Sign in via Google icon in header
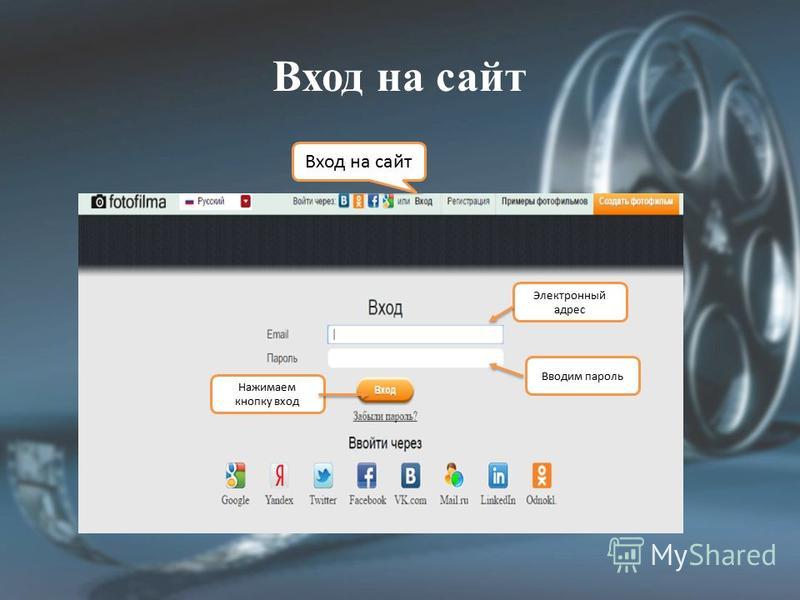Screen dimensions: 800x600 click(x=388, y=201)
